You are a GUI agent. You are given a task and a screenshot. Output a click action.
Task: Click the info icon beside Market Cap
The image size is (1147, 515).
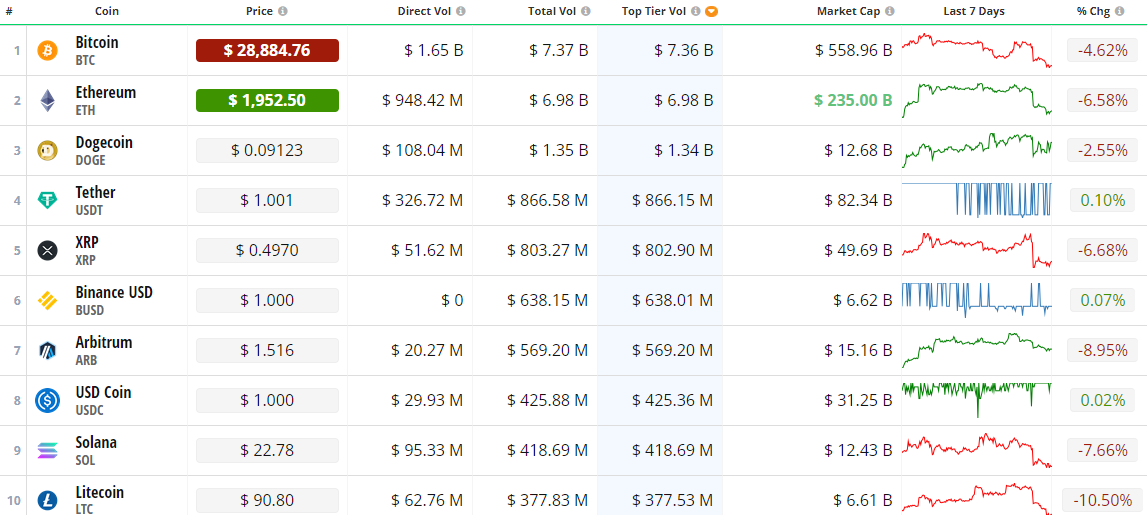click(x=889, y=12)
